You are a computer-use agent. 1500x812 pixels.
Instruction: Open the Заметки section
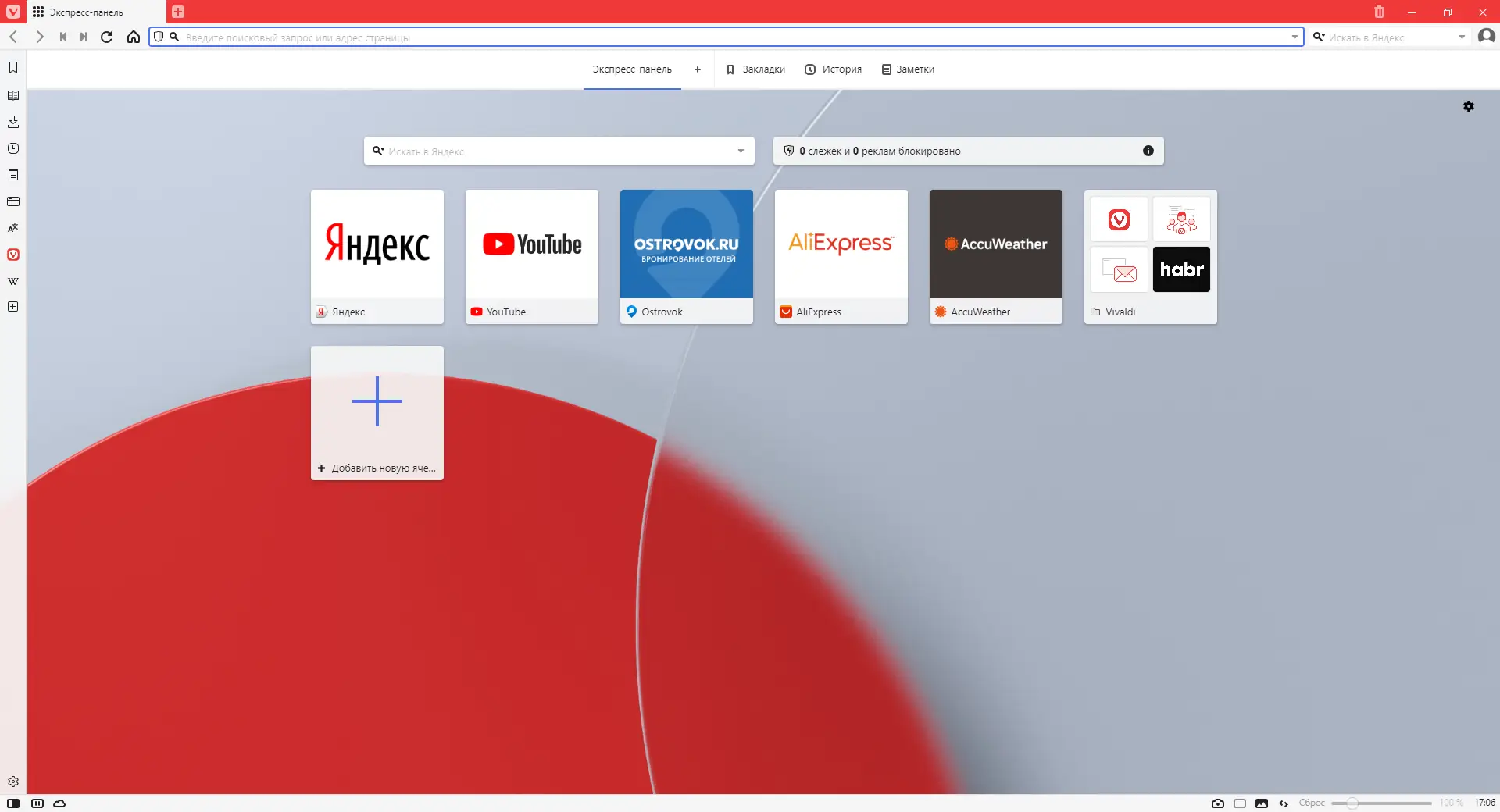click(908, 69)
